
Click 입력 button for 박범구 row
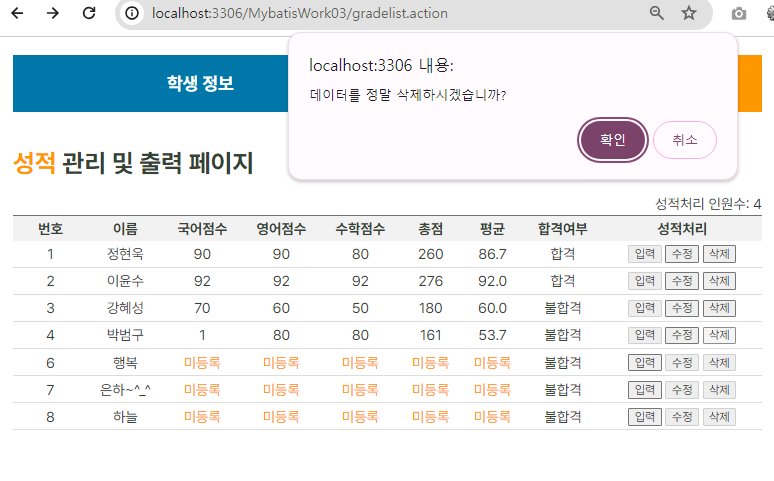pos(645,335)
